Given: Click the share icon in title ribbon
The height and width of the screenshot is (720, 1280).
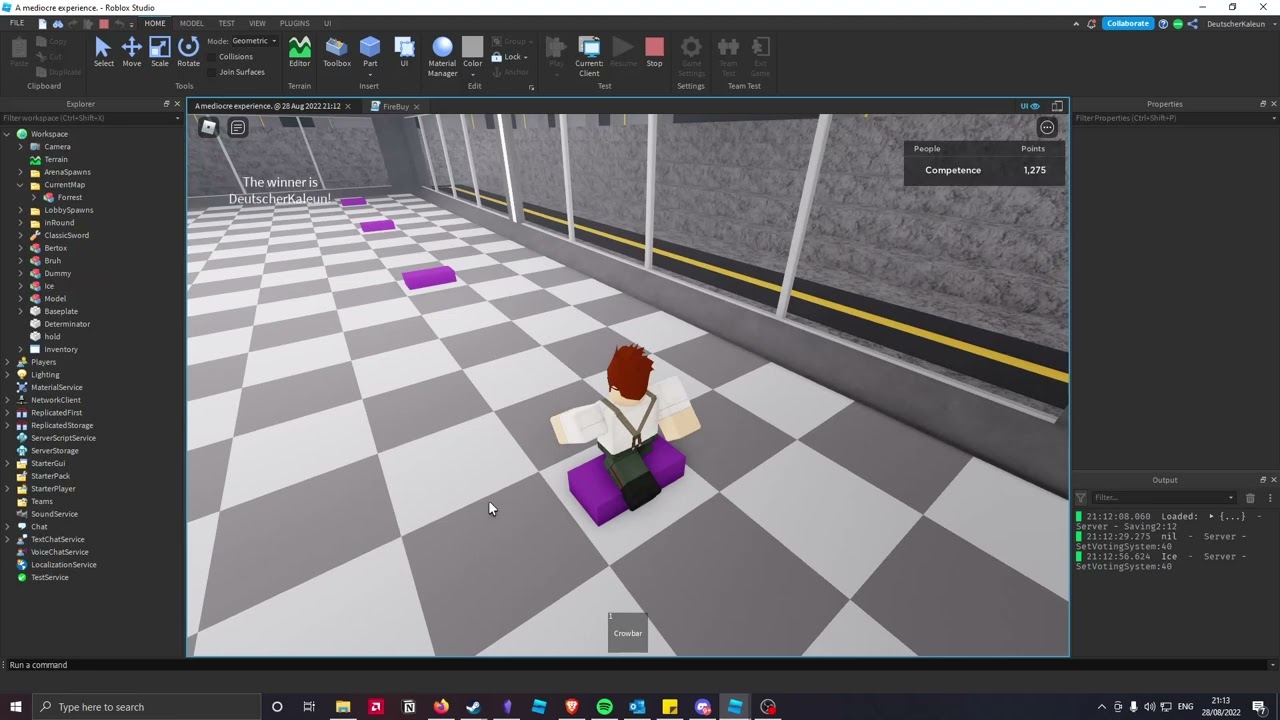Looking at the screenshot, I should click(x=1193, y=23).
